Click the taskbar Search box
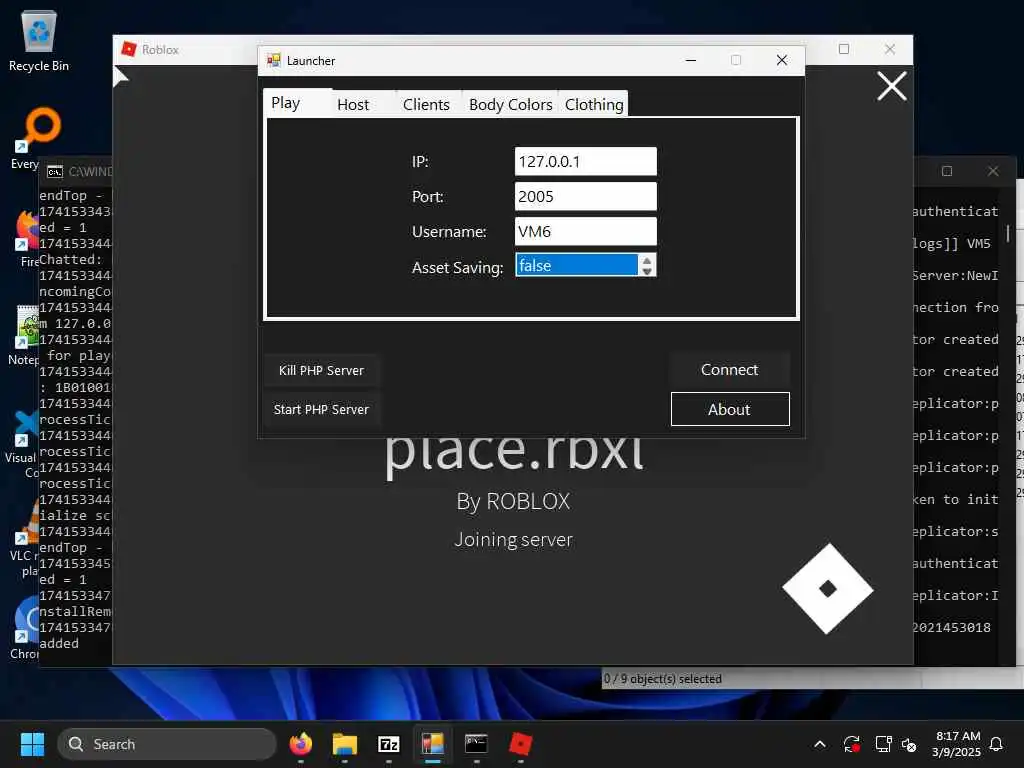The height and width of the screenshot is (768, 1024). (167, 744)
